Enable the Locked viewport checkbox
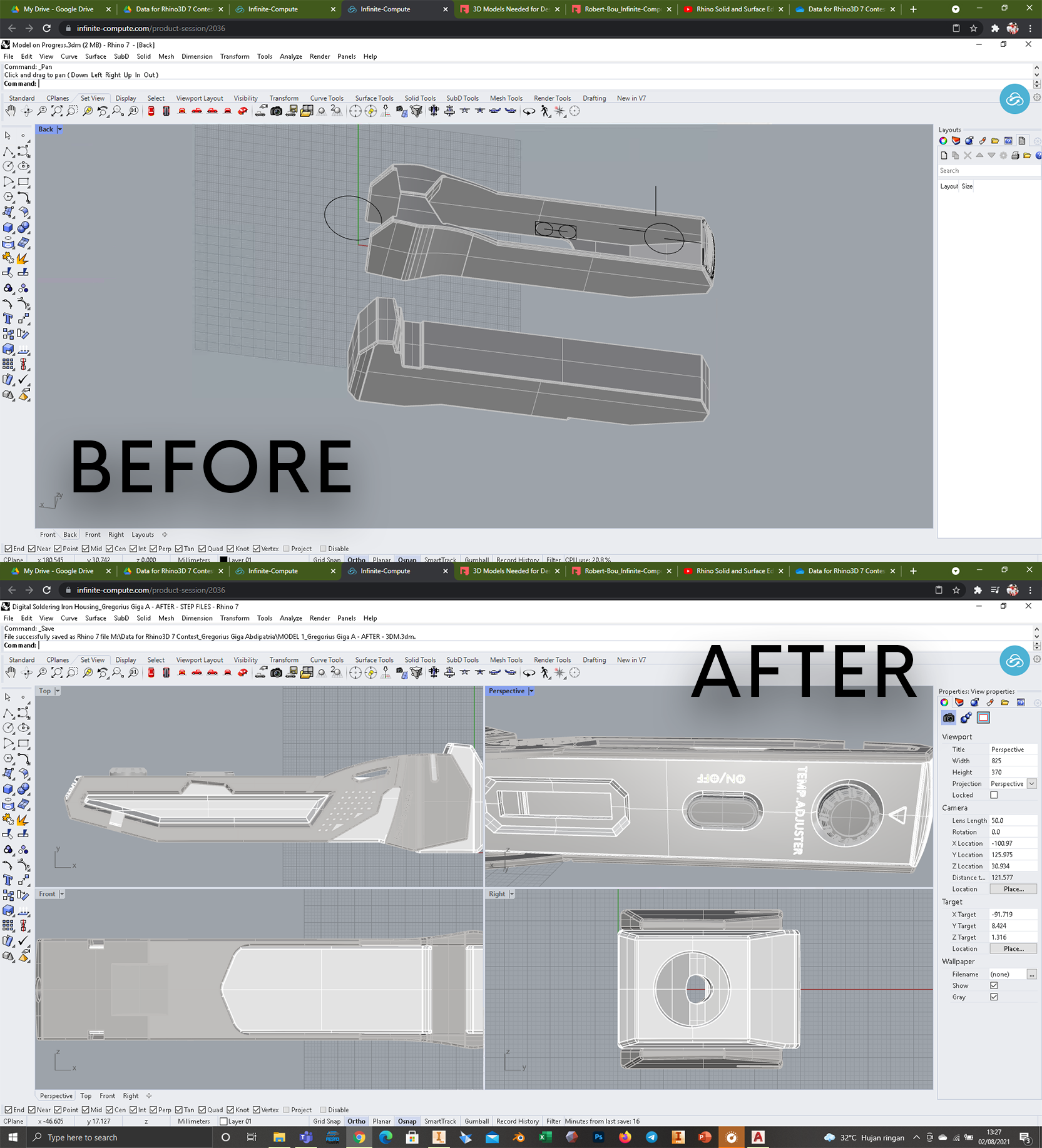The image size is (1042, 1148). (x=994, y=795)
